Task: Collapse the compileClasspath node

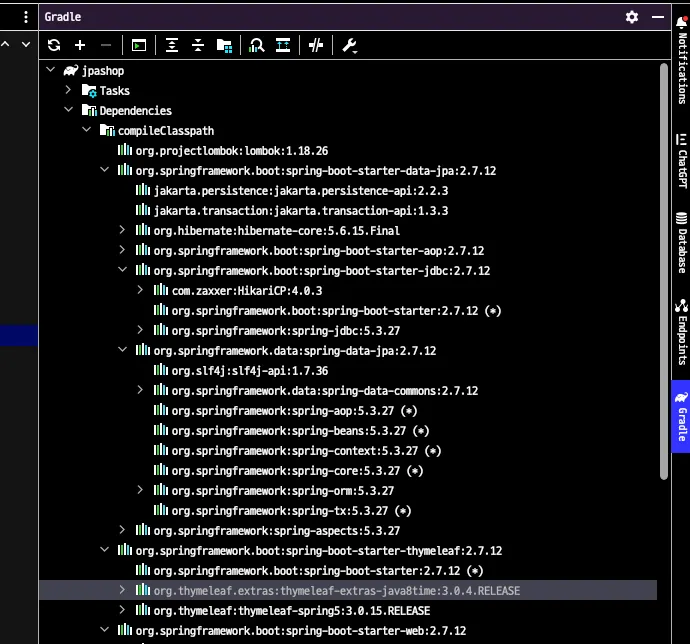Action: 87,131
